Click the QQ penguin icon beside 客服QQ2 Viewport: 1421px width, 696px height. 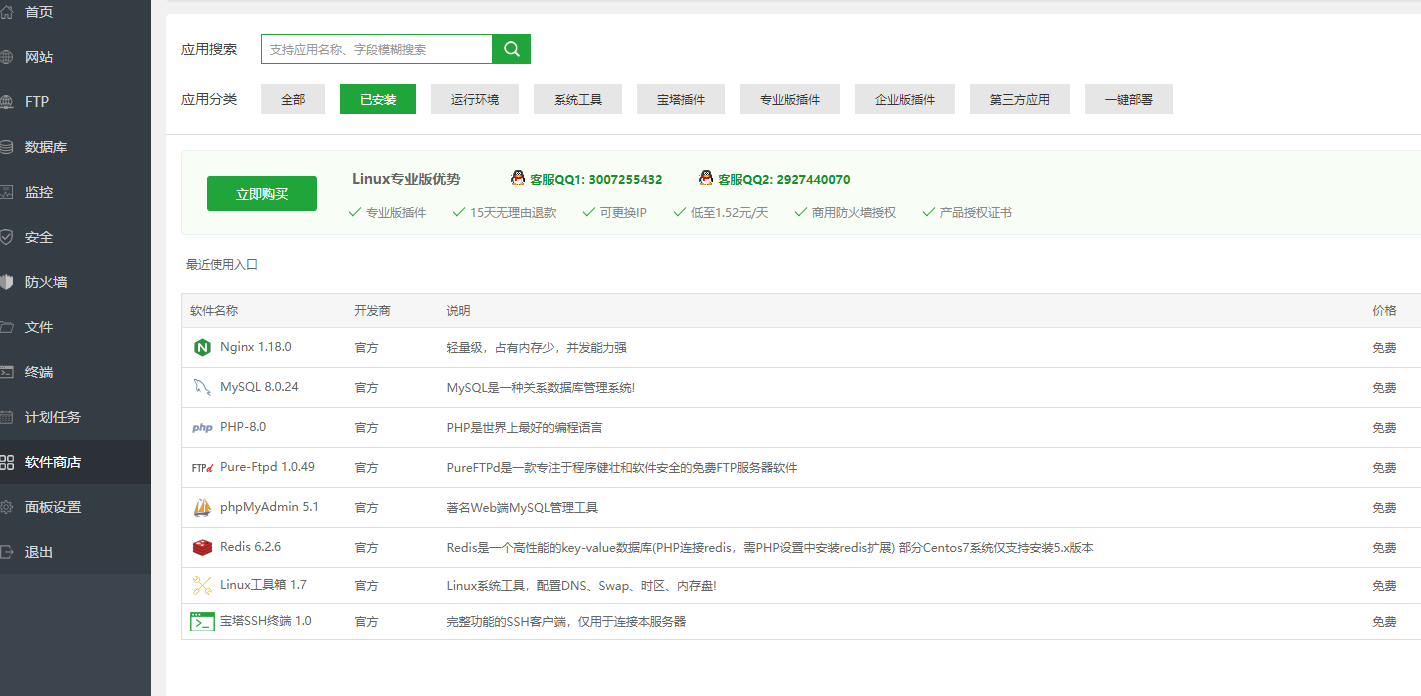click(x=706, y=178)
